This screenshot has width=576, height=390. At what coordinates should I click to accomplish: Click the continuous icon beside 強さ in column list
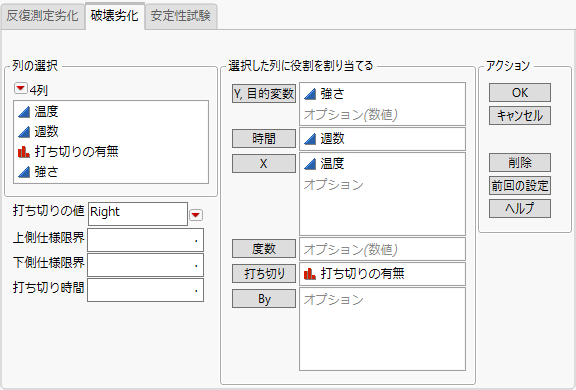tap(24, 171)
